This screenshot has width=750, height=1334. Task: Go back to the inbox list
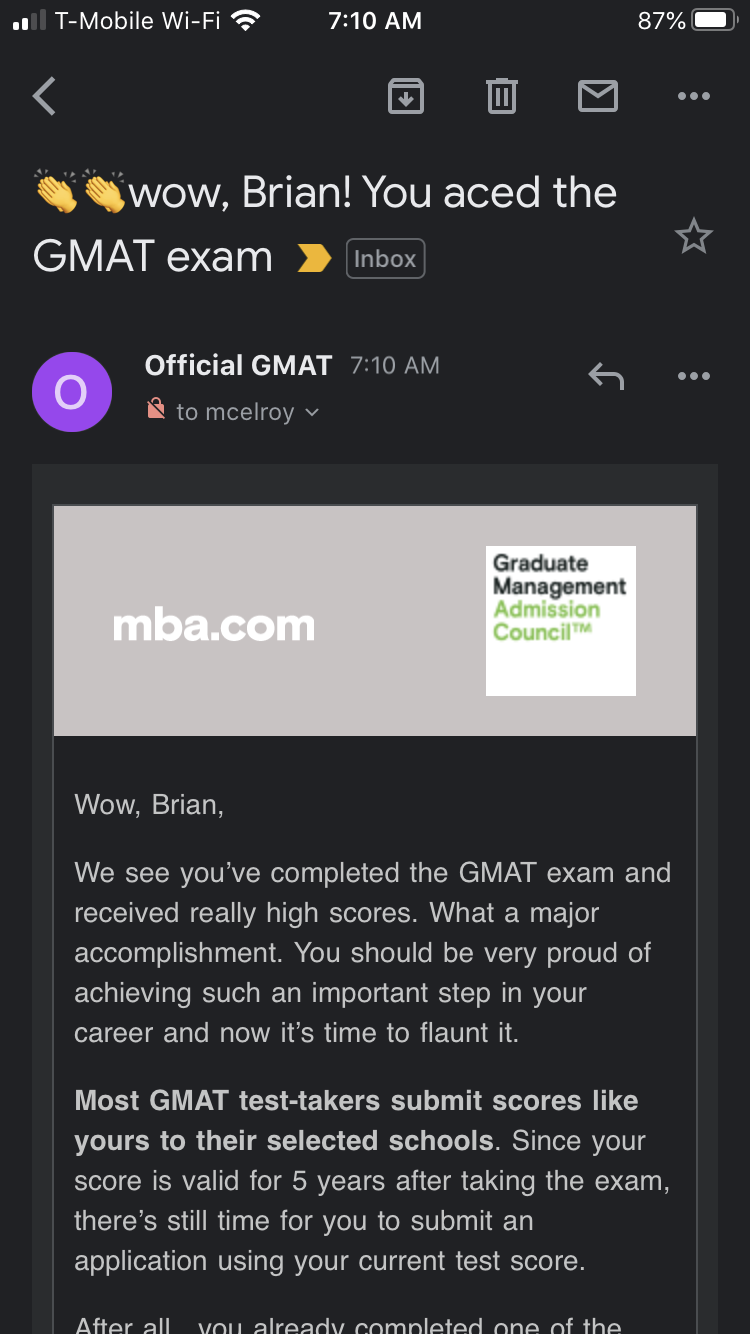44,97
